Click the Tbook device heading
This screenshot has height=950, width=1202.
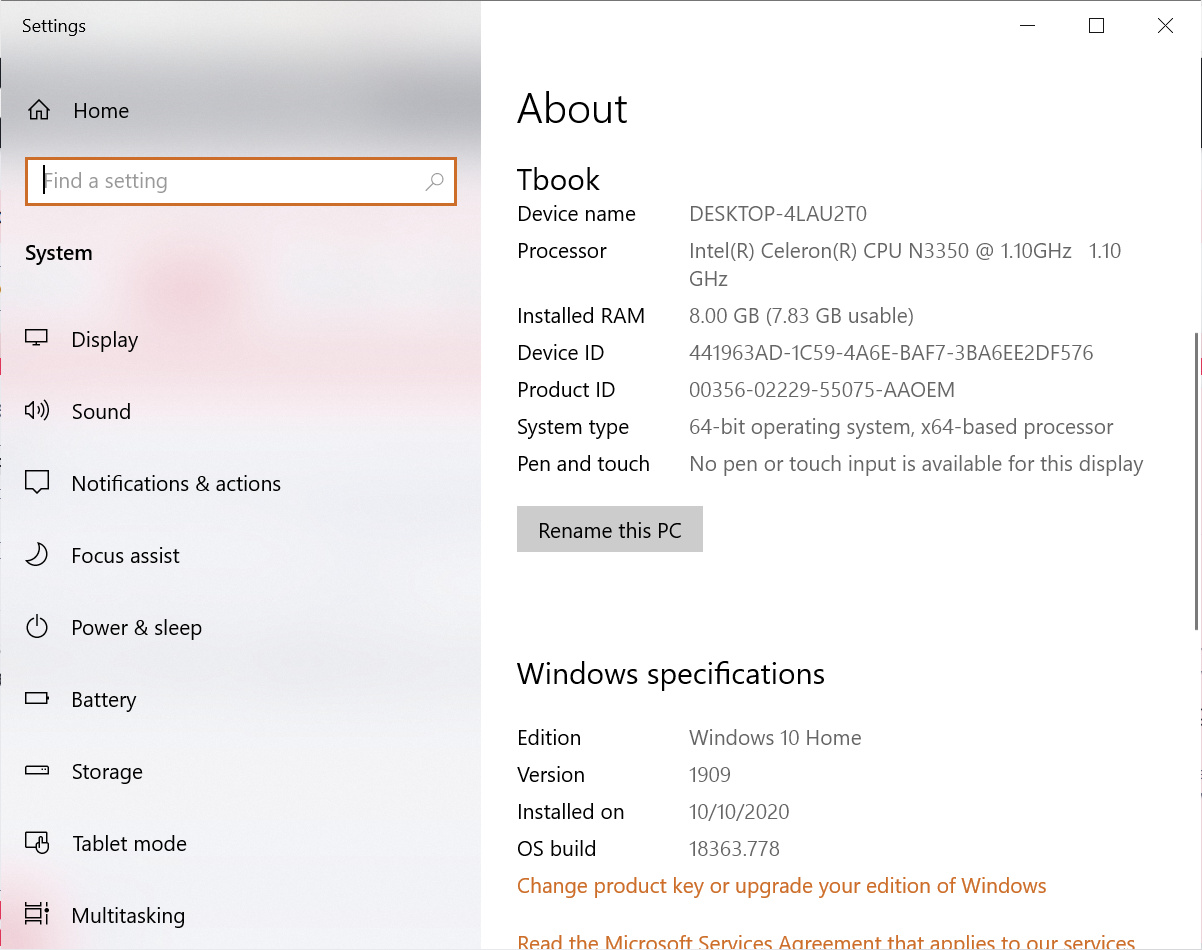coord(558,180)
